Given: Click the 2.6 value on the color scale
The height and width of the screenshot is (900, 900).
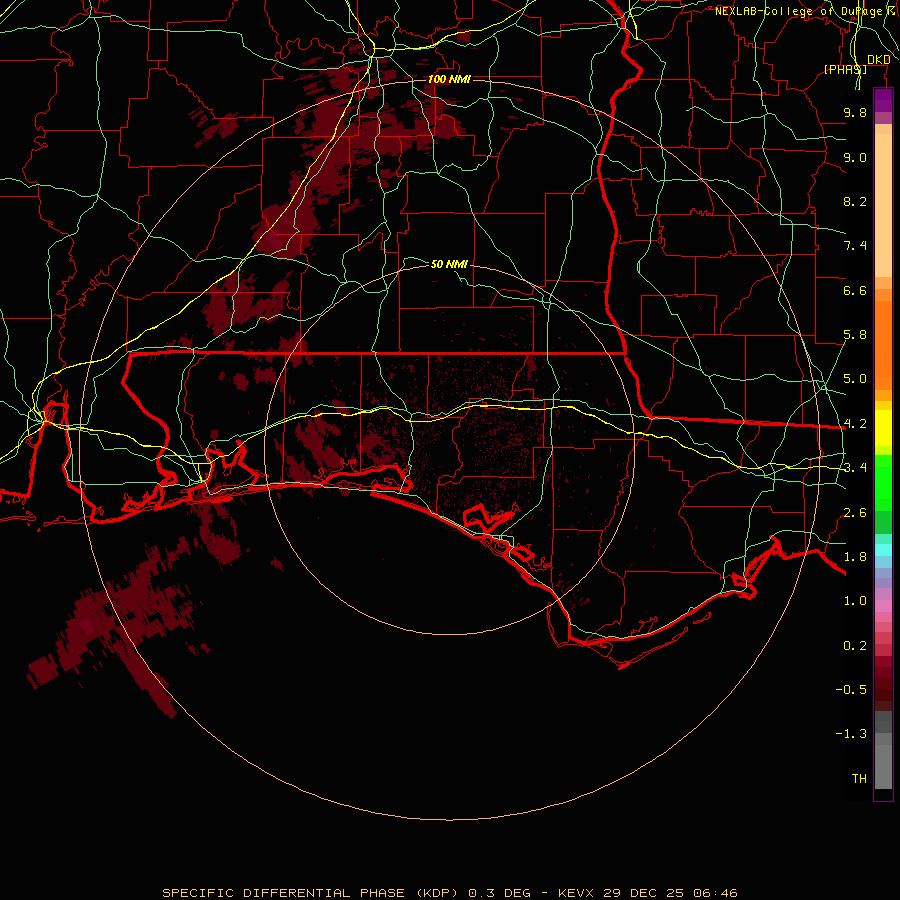Looking at the screenshot, I should [855, 513].
